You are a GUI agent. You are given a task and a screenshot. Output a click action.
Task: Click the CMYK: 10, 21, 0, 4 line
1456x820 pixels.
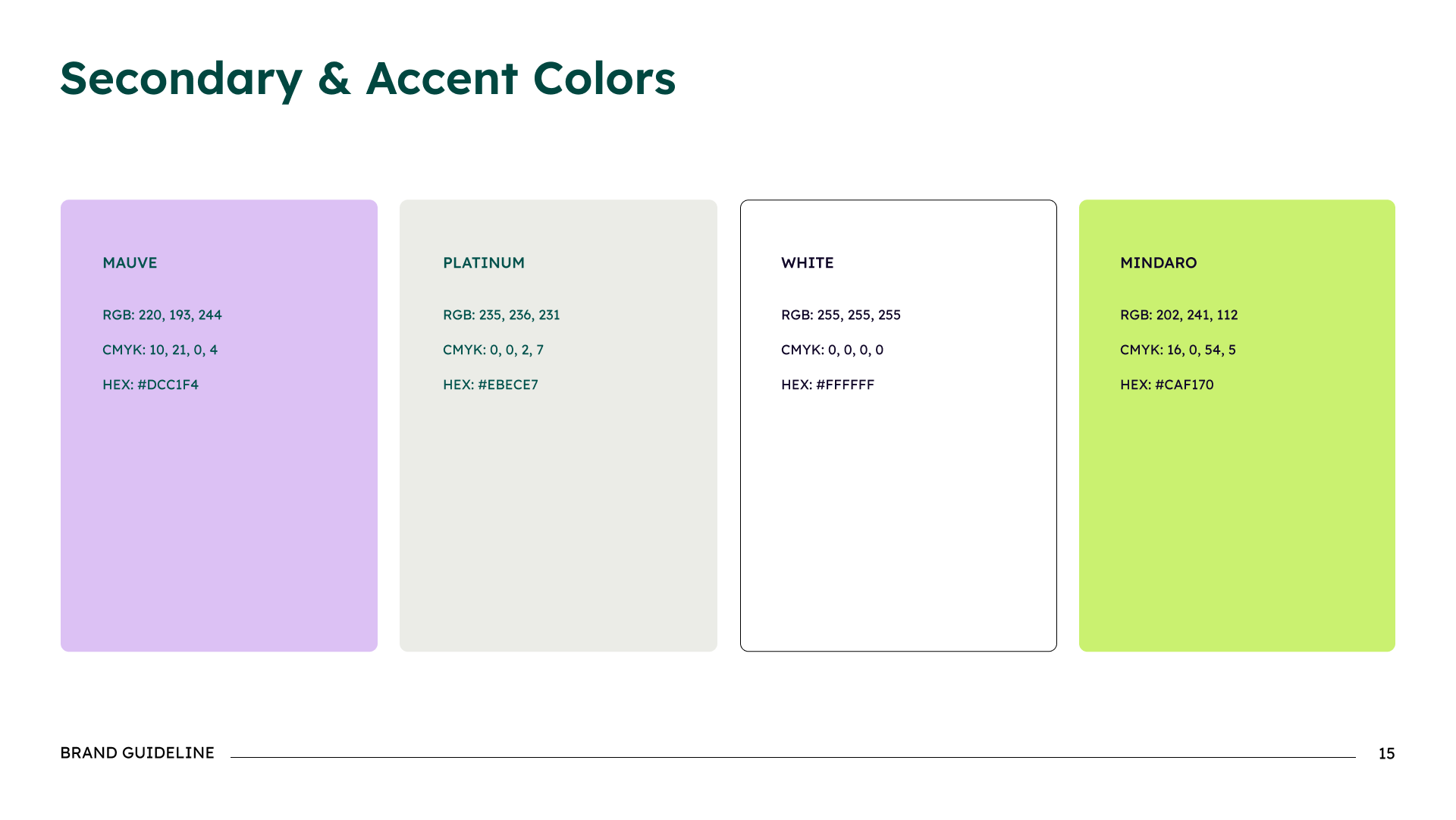pos(160,350)
